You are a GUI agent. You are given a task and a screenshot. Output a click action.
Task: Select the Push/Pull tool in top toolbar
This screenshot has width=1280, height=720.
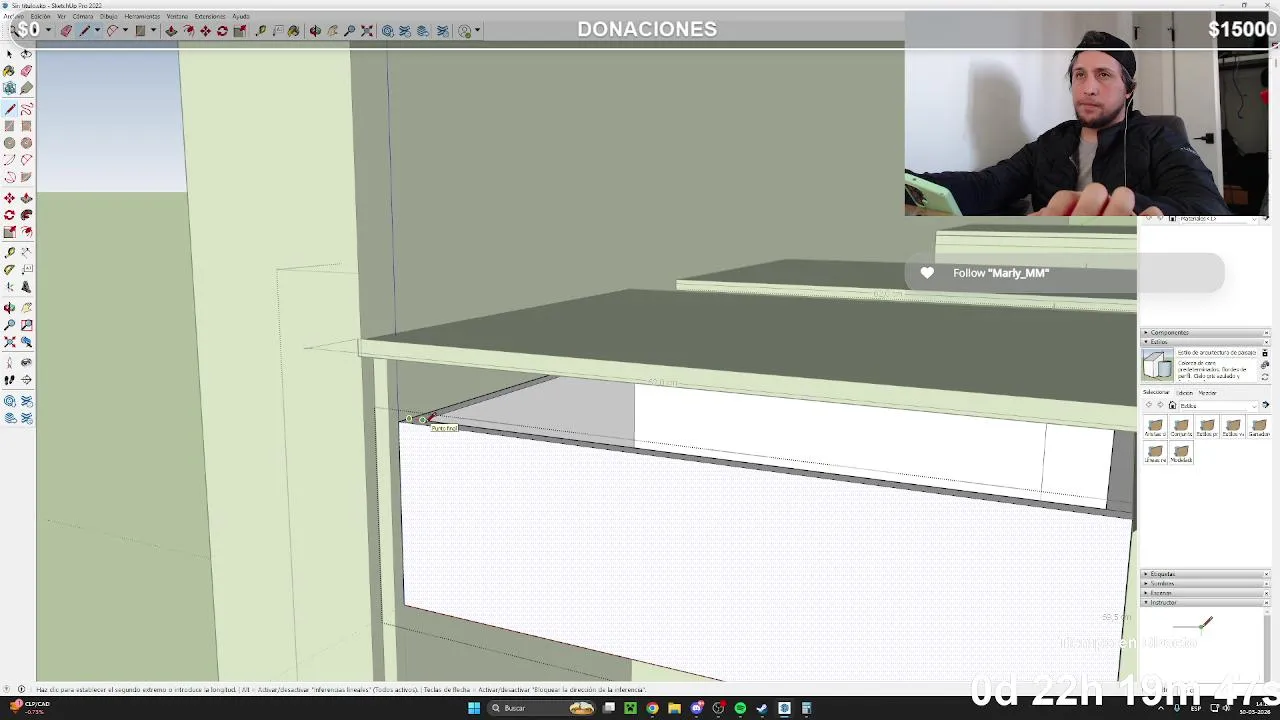[x=171, y=31]
